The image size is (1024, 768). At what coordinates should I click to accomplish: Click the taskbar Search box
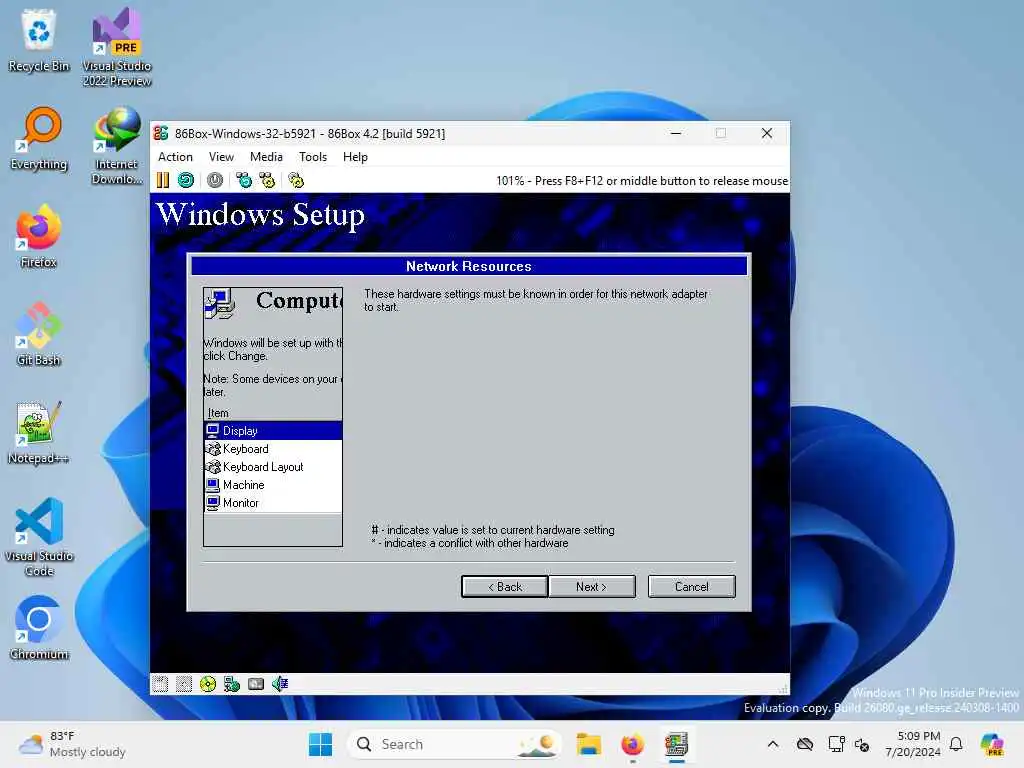(x=455, y=744)
